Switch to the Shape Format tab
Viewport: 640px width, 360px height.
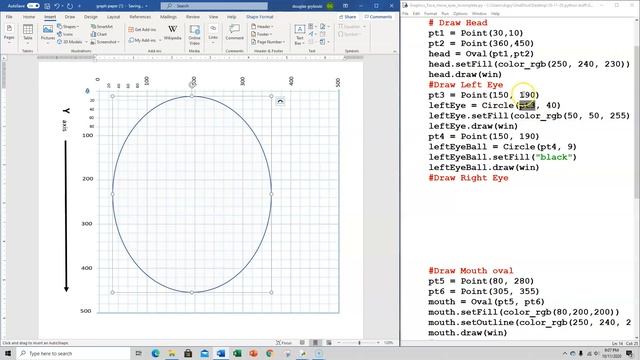pyautogui.click(x=260, y=17)
